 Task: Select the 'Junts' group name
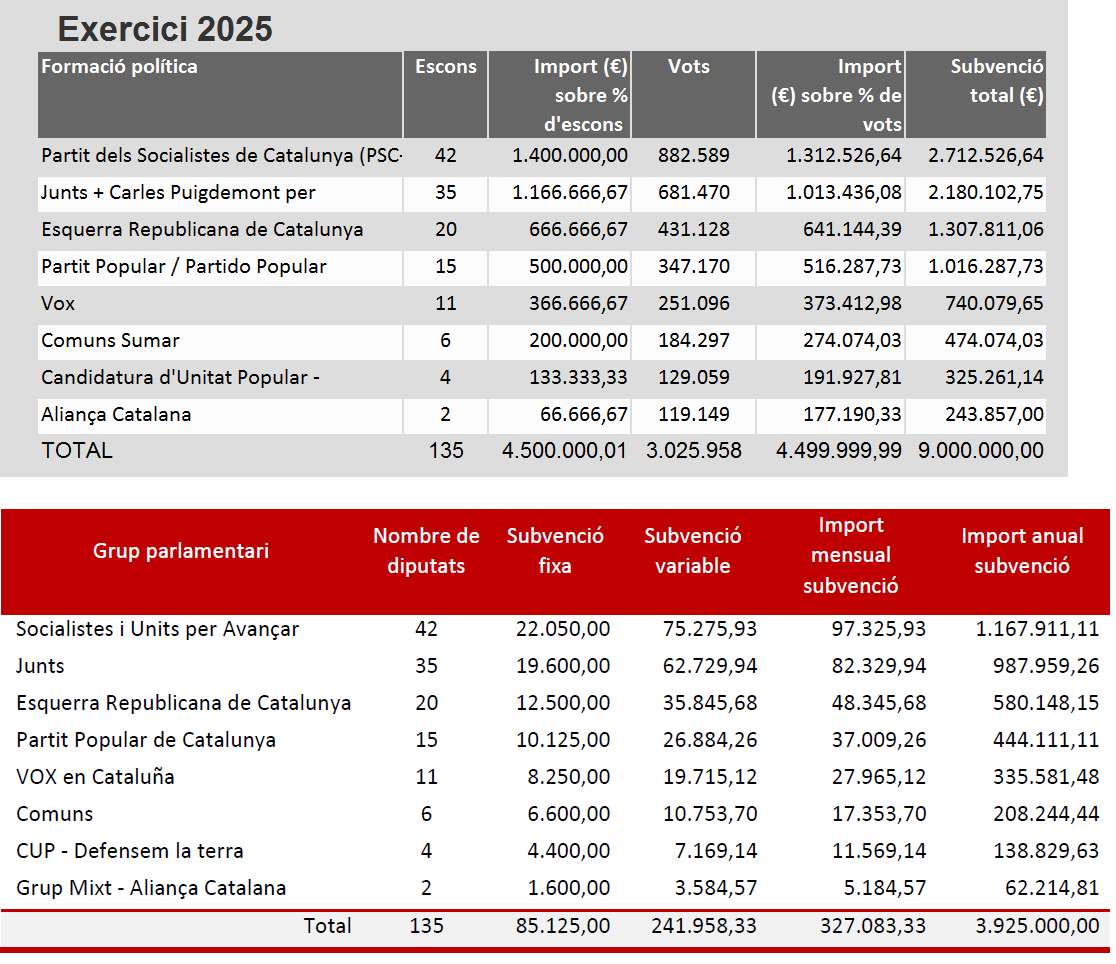point(40,666)
